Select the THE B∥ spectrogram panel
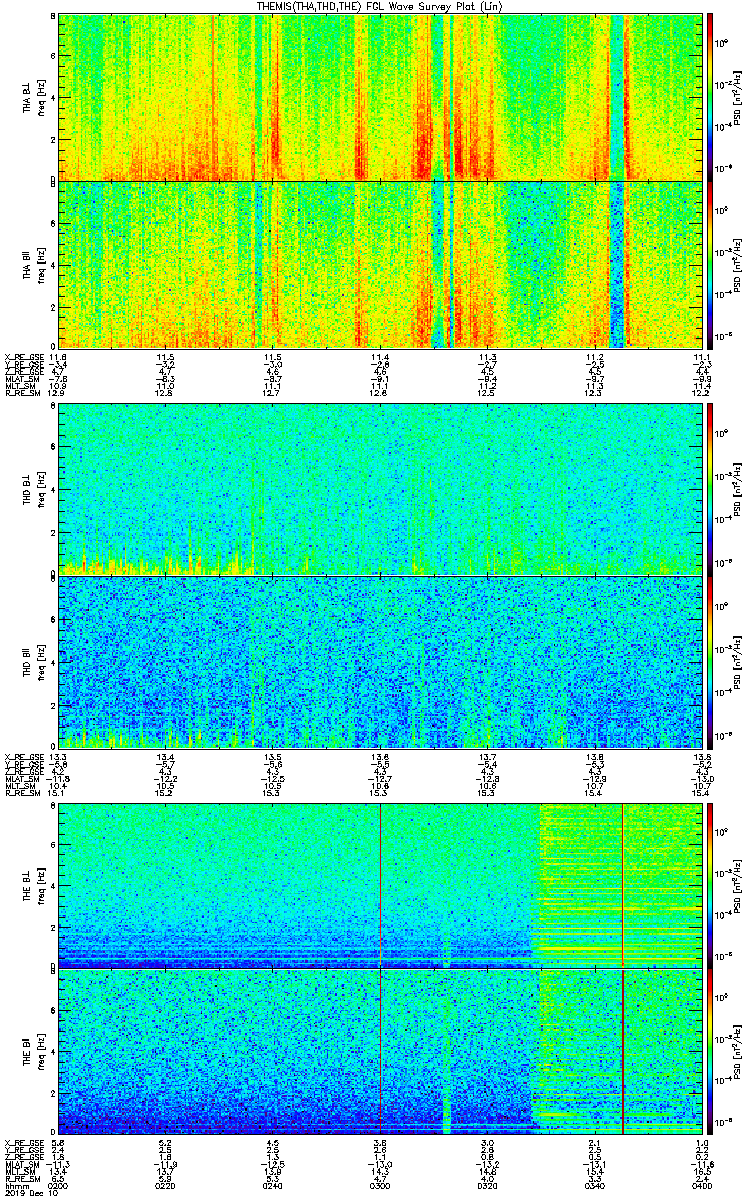The width and height of the screenshot is (750, 1200). coord(380,1050)
